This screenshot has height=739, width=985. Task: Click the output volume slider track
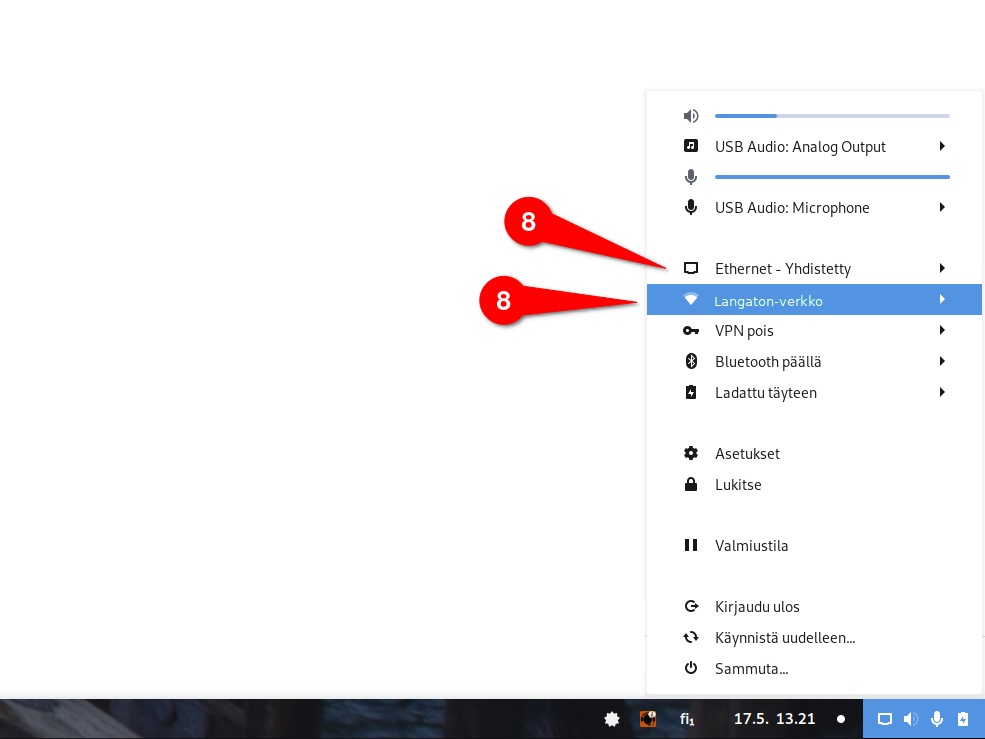click(x=832, y=116)
